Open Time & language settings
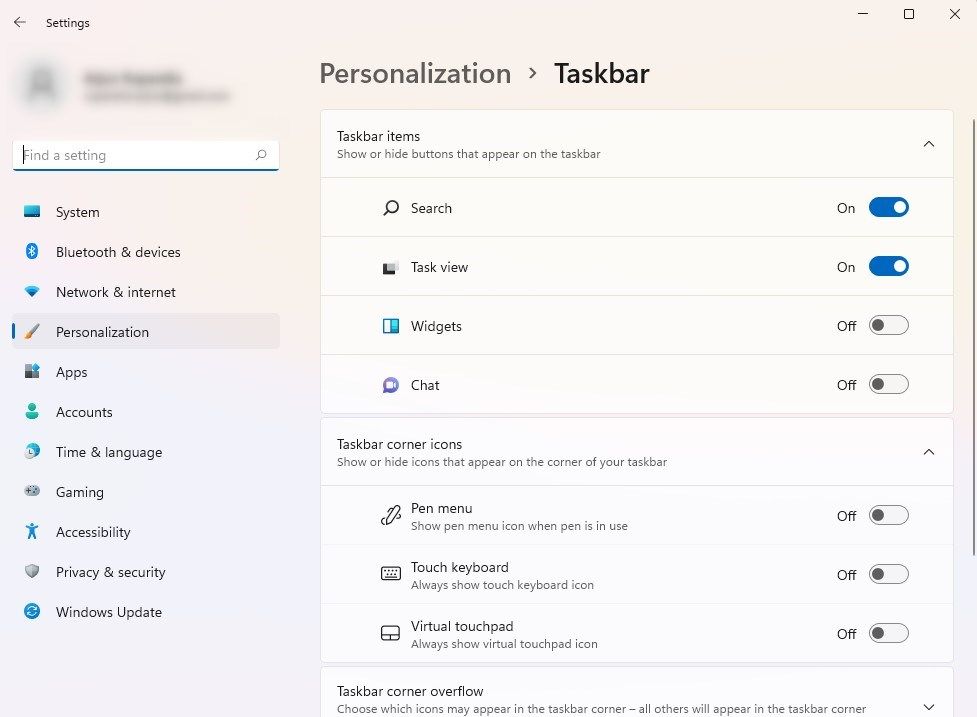 108,452
